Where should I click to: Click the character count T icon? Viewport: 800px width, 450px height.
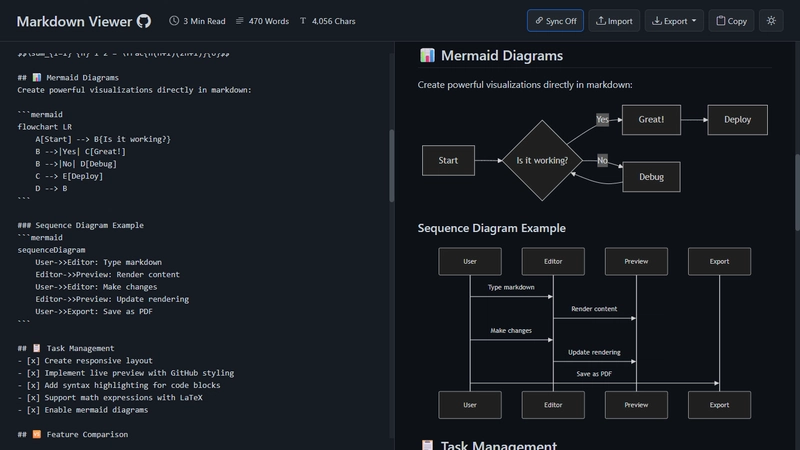click(x=303, y=21)
